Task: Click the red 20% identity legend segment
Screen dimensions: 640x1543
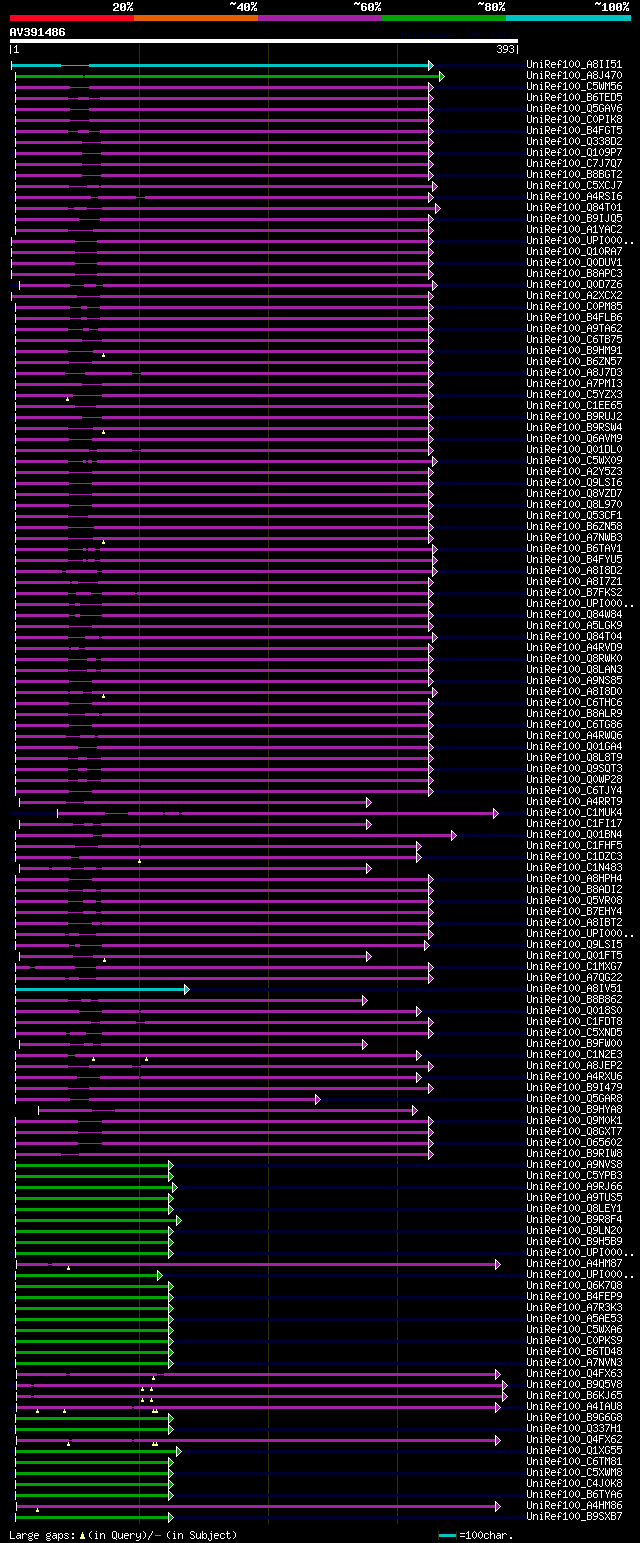Action: pos(71,17)
